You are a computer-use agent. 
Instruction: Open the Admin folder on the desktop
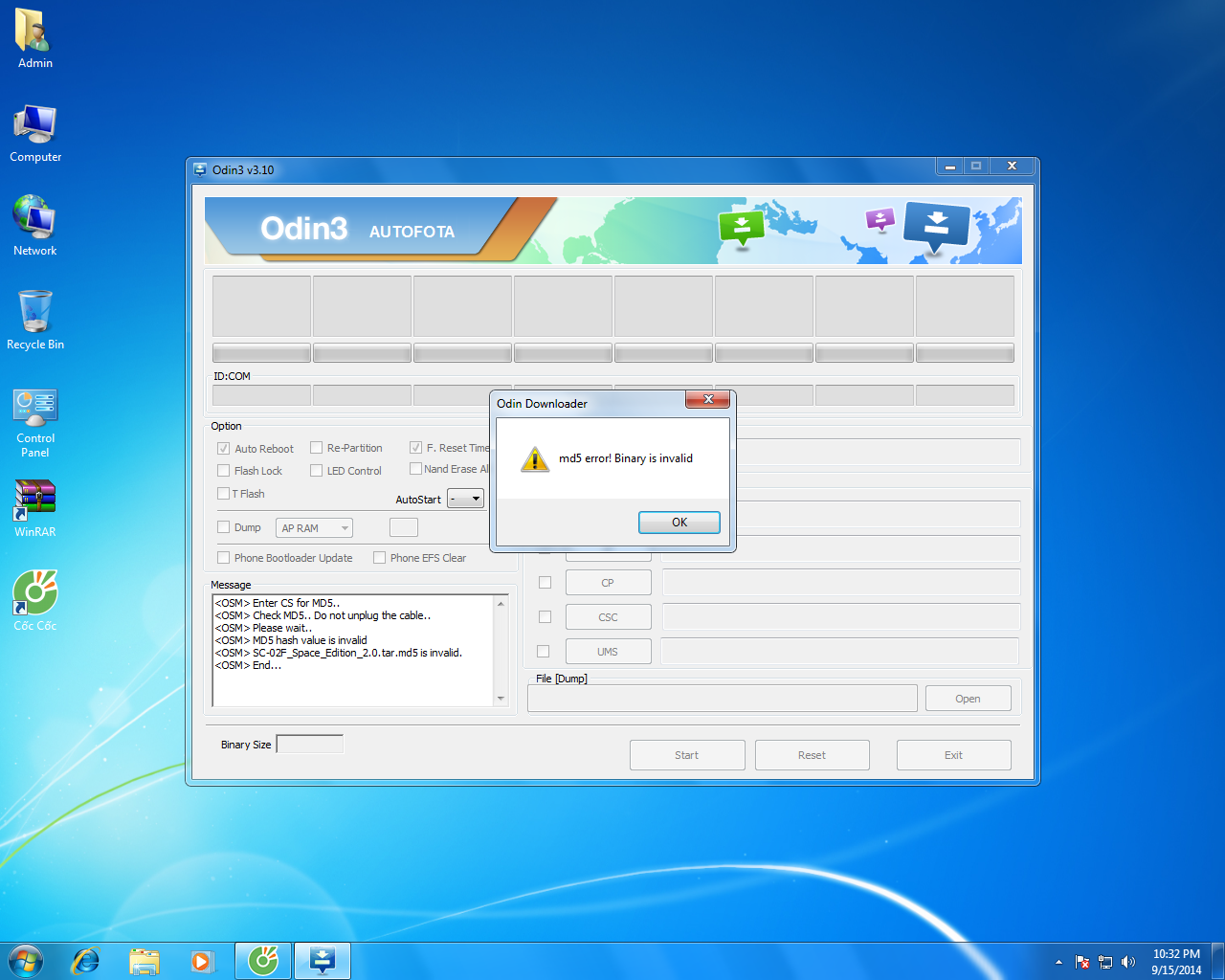[x=35, y=39]
